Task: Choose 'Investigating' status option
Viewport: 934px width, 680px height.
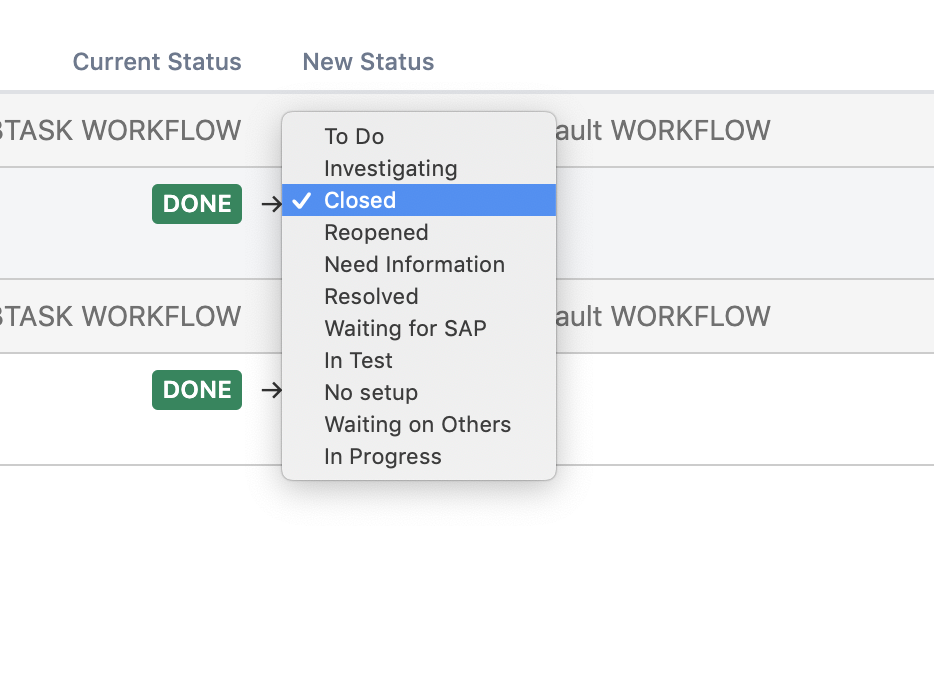Action: [419, 169]
